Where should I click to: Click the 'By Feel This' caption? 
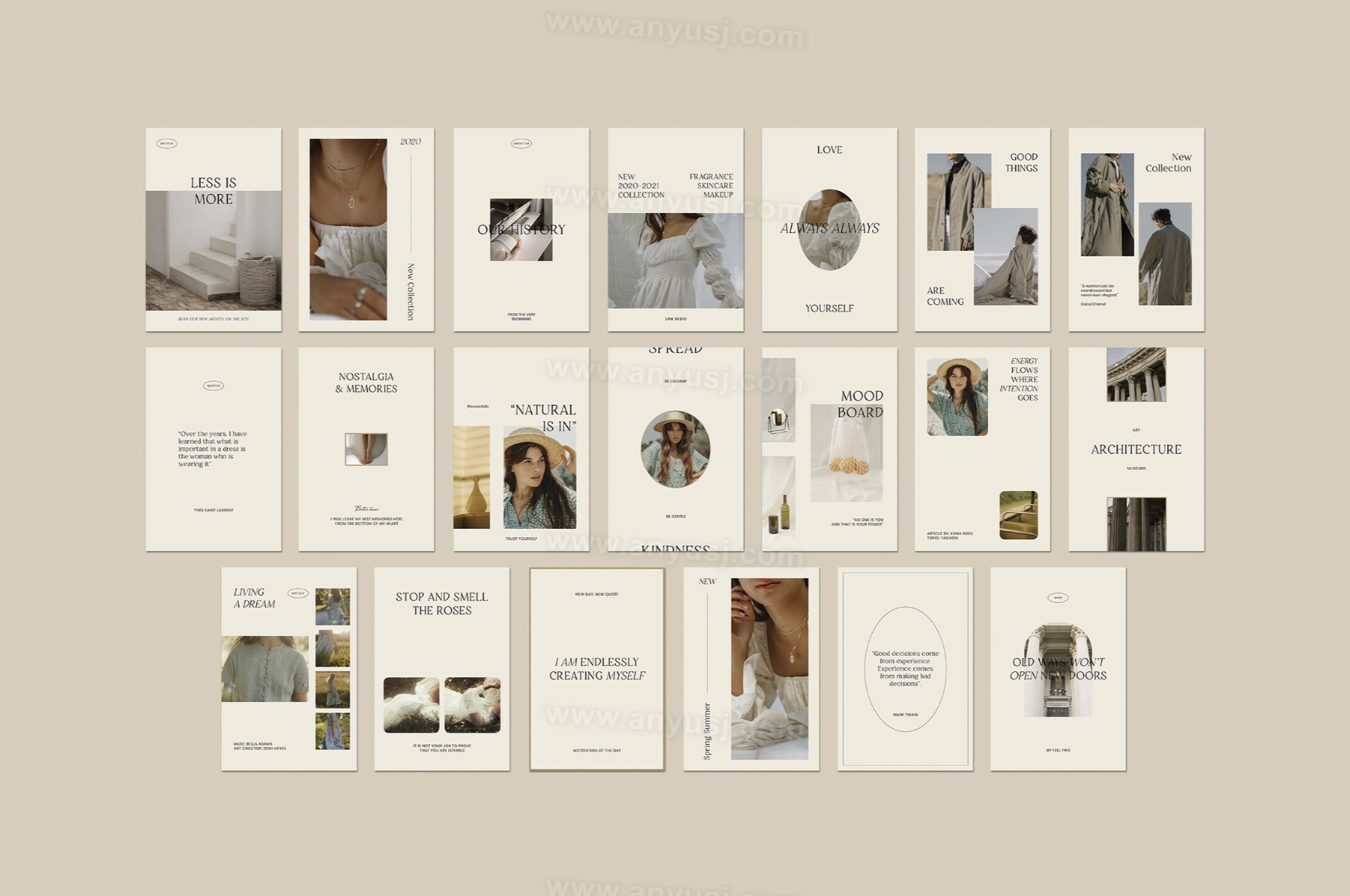(1058, 750)
